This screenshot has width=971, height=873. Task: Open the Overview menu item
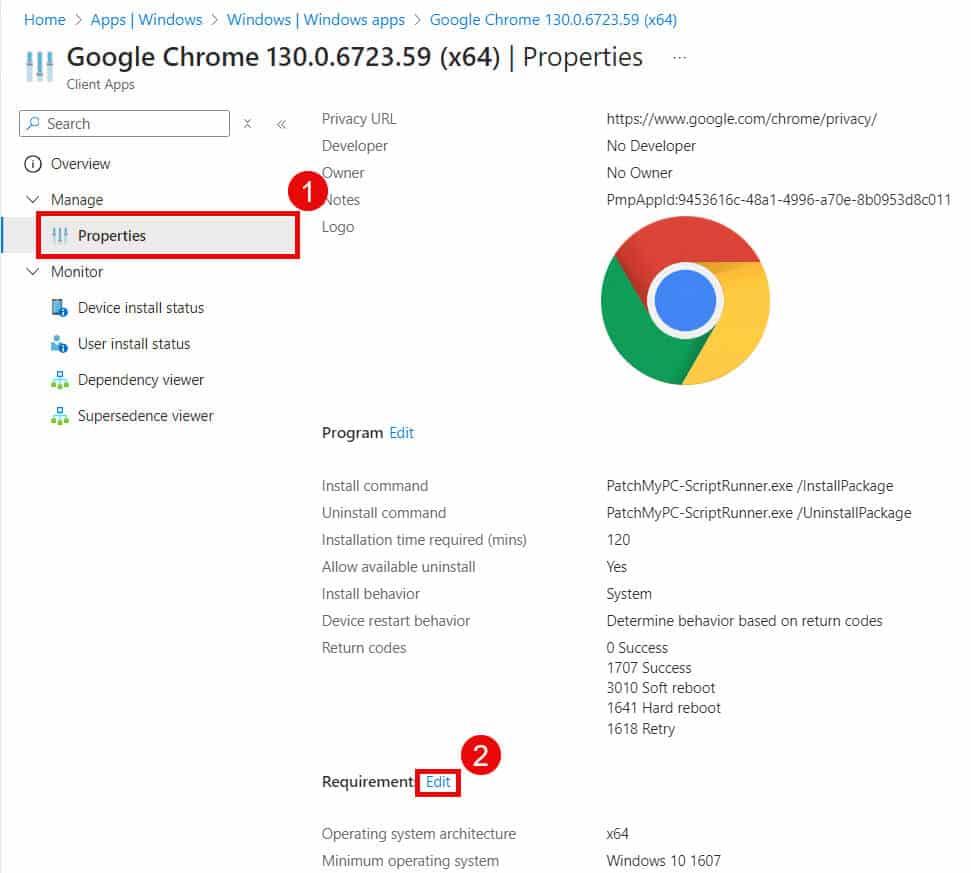tap(81, 164)
